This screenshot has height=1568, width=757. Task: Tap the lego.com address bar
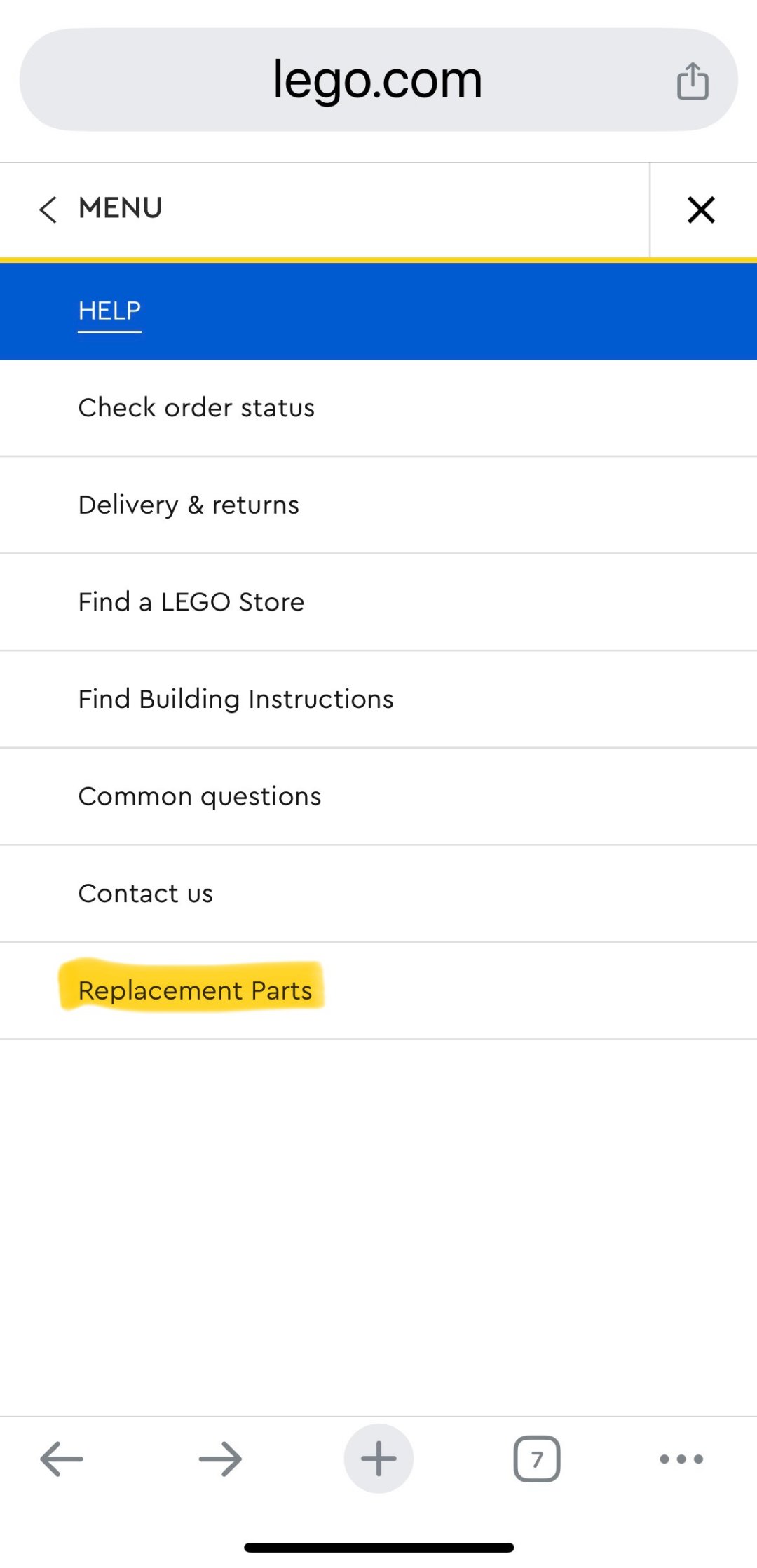(x=377, y=80)
